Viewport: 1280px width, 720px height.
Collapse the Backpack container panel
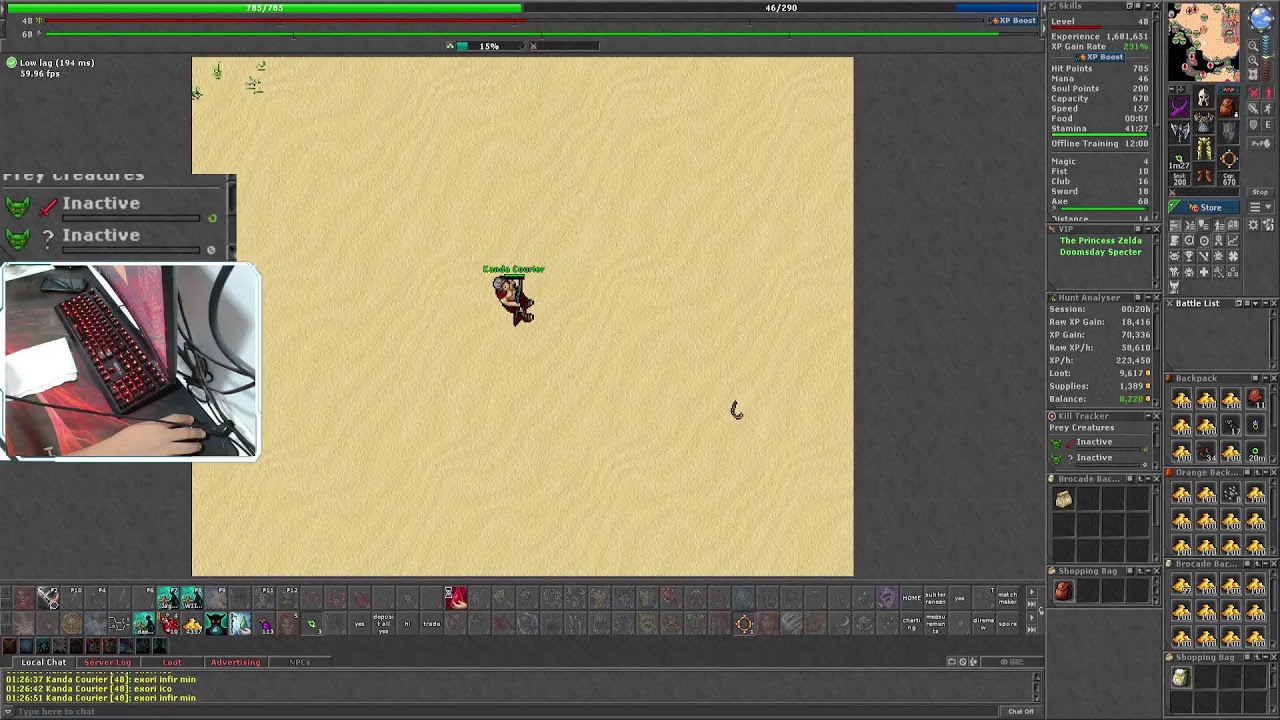1264,378
